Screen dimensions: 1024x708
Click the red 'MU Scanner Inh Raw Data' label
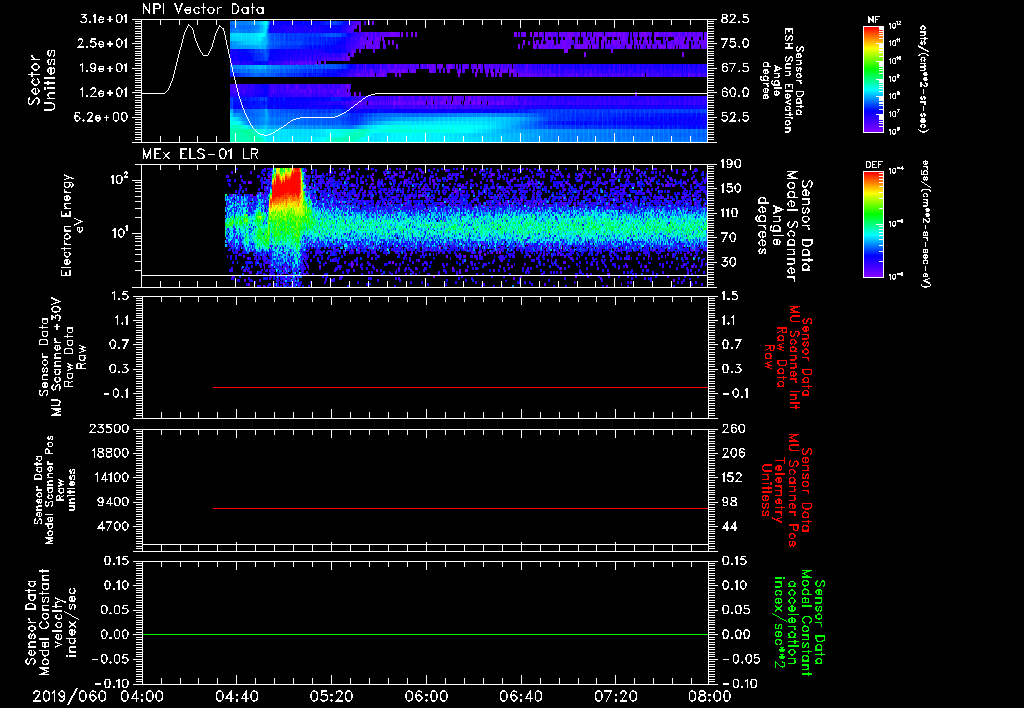tap(786, 357)
